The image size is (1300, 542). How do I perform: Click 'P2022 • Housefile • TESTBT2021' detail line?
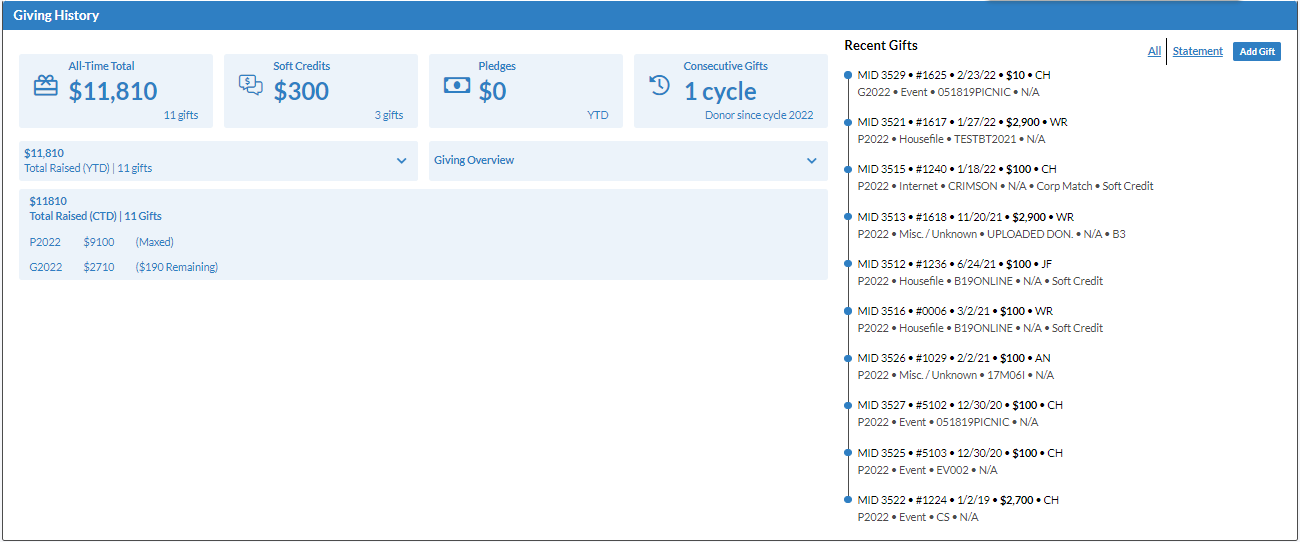(951, 139)
